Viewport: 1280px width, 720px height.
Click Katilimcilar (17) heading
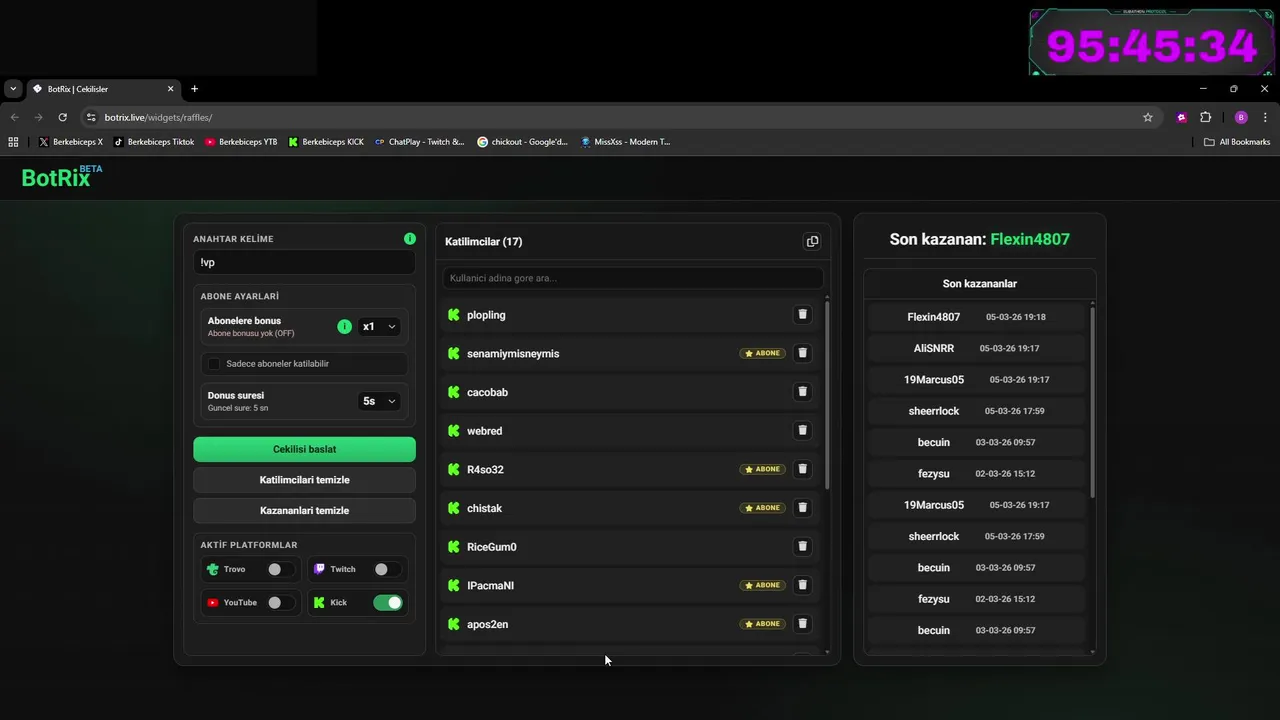point(483,241)
